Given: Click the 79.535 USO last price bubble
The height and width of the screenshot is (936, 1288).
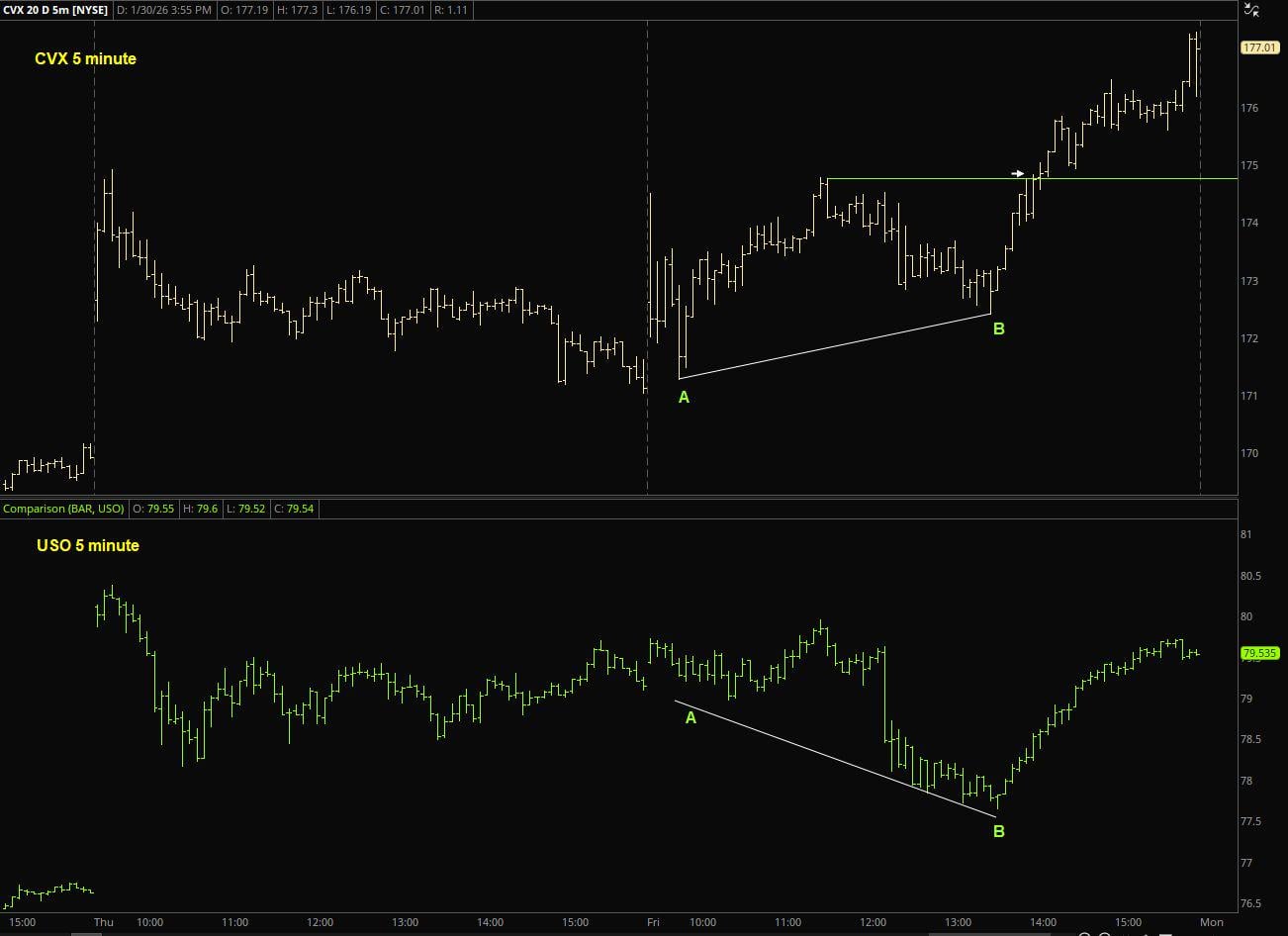Looking at the screenshot, I should click(1259, 653).
